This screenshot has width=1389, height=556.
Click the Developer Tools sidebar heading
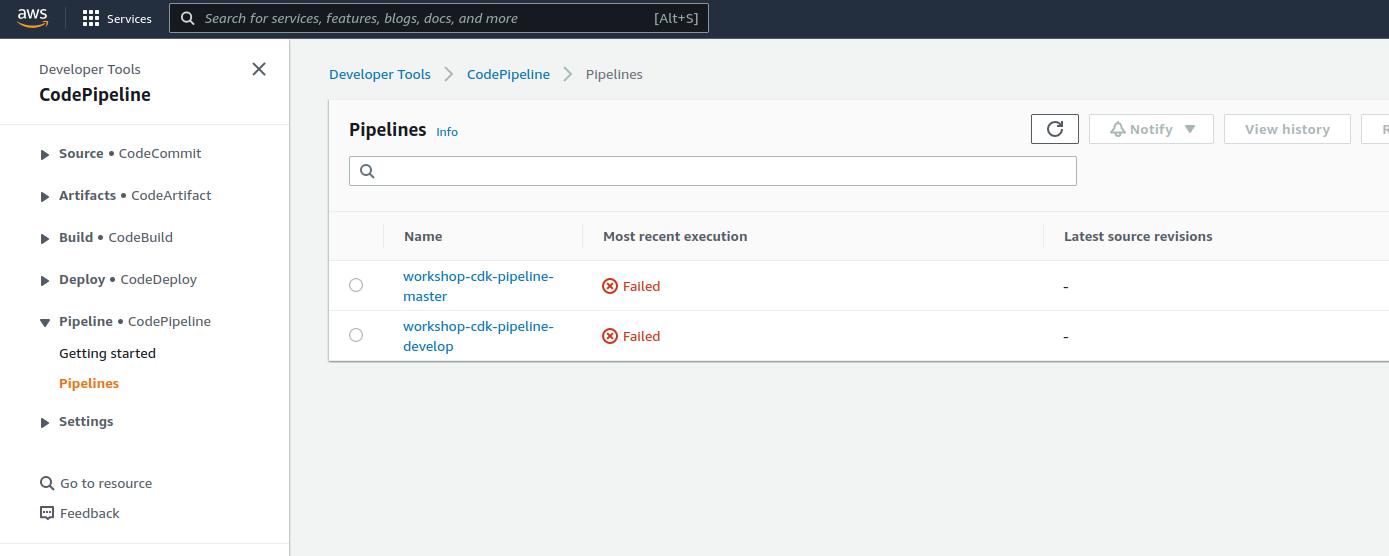tap(90, 69)
